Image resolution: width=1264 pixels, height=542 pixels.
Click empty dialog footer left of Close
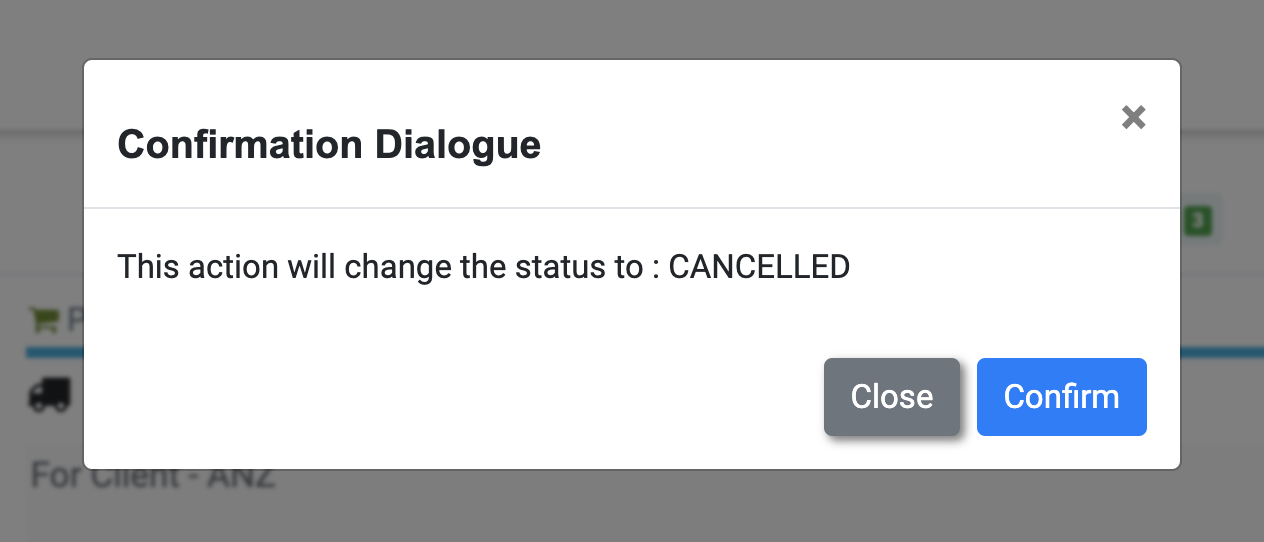pyautogui.click(x=450, y=397)
